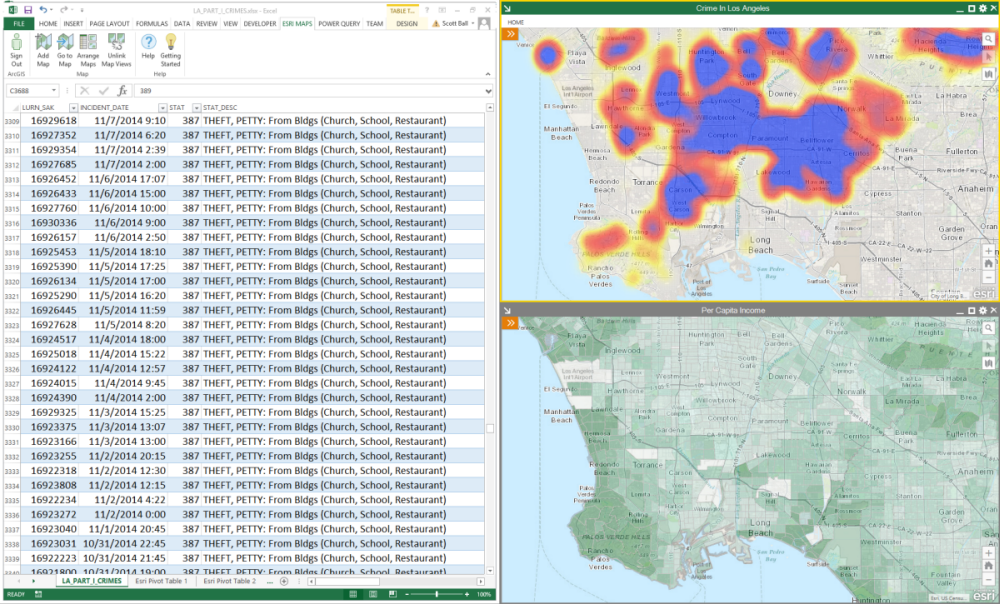Click Unlink Map Views icon
Screen dimensions: 1000x604
pos(116,50)
